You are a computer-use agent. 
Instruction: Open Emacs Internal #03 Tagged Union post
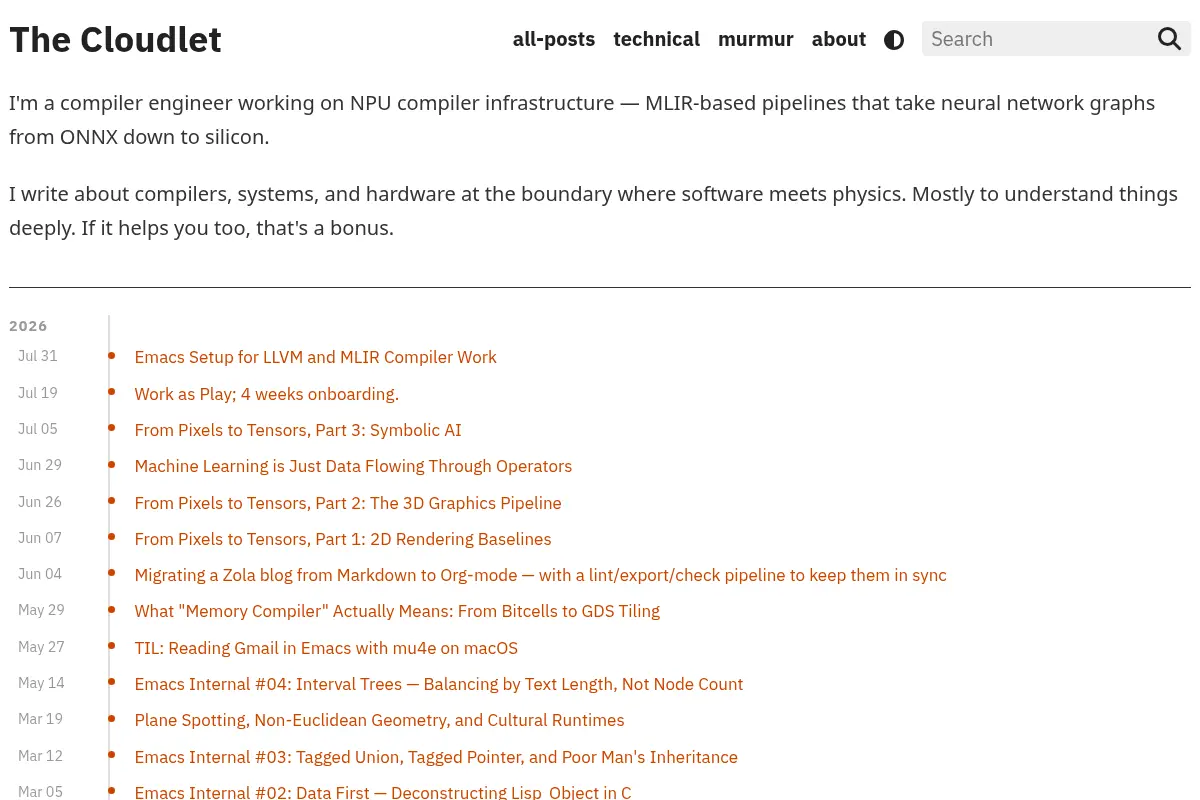tap(436, 757)
